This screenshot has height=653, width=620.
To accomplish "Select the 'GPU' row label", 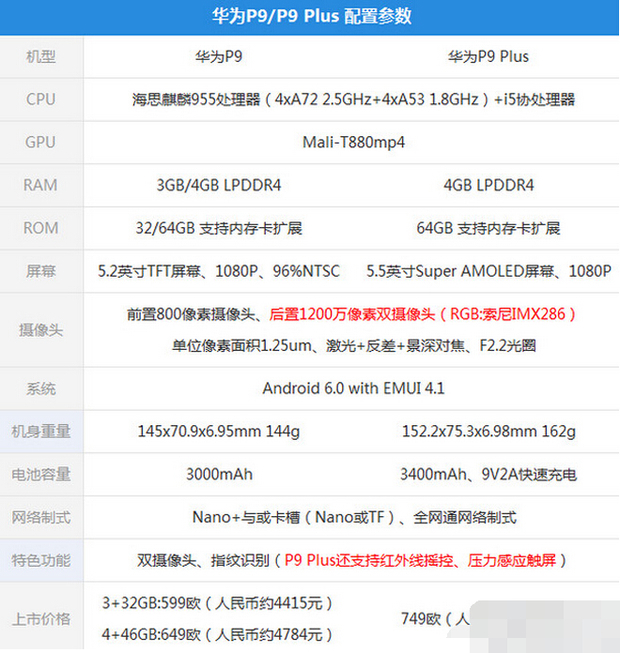I will tap(40, 142).
